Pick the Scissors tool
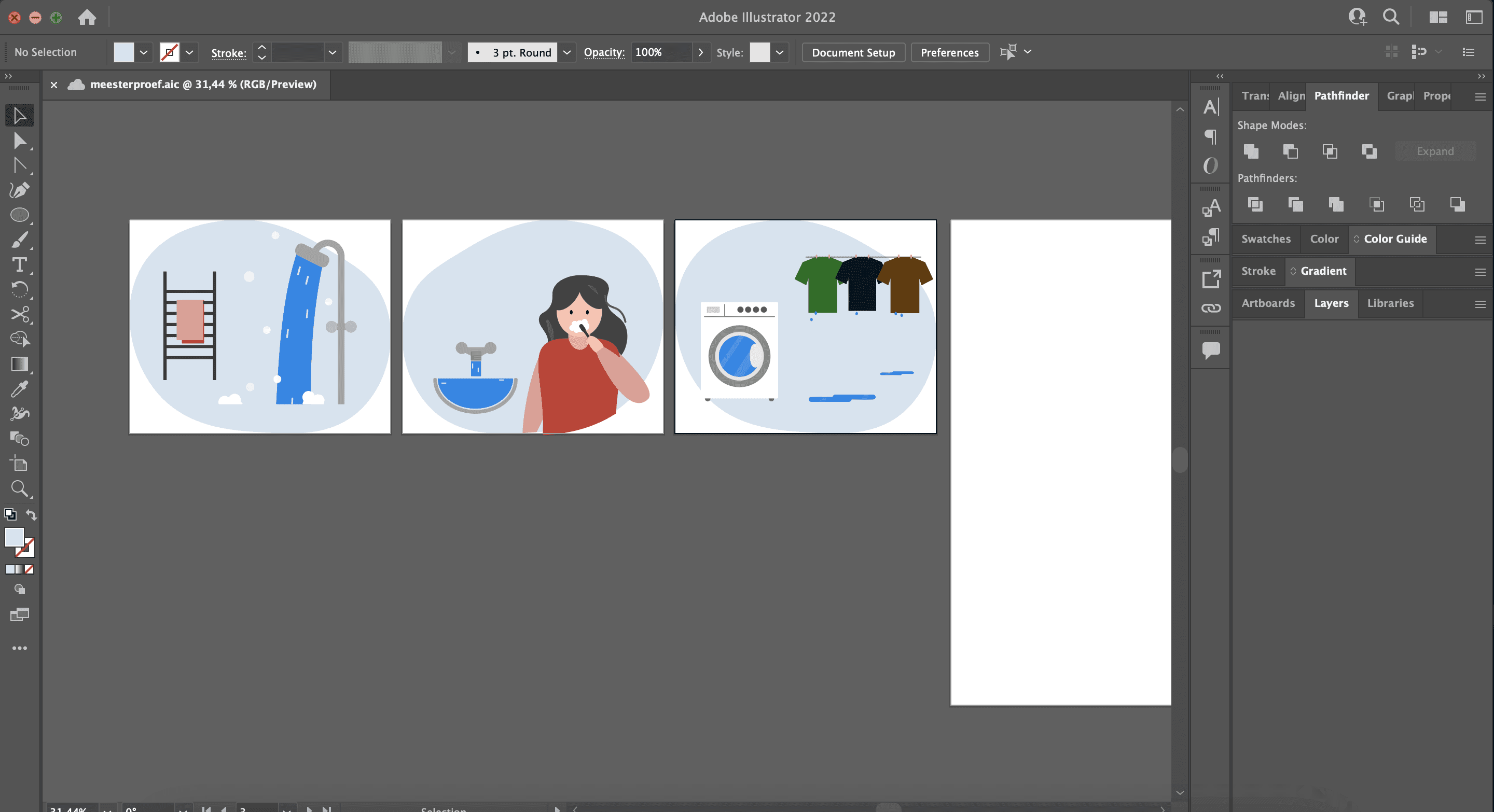The width and height of the screenshot is (1494, 812). (19, 314)
